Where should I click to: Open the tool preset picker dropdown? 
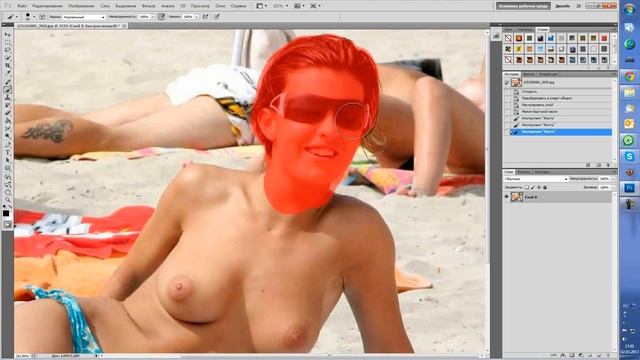click(17, 17)
